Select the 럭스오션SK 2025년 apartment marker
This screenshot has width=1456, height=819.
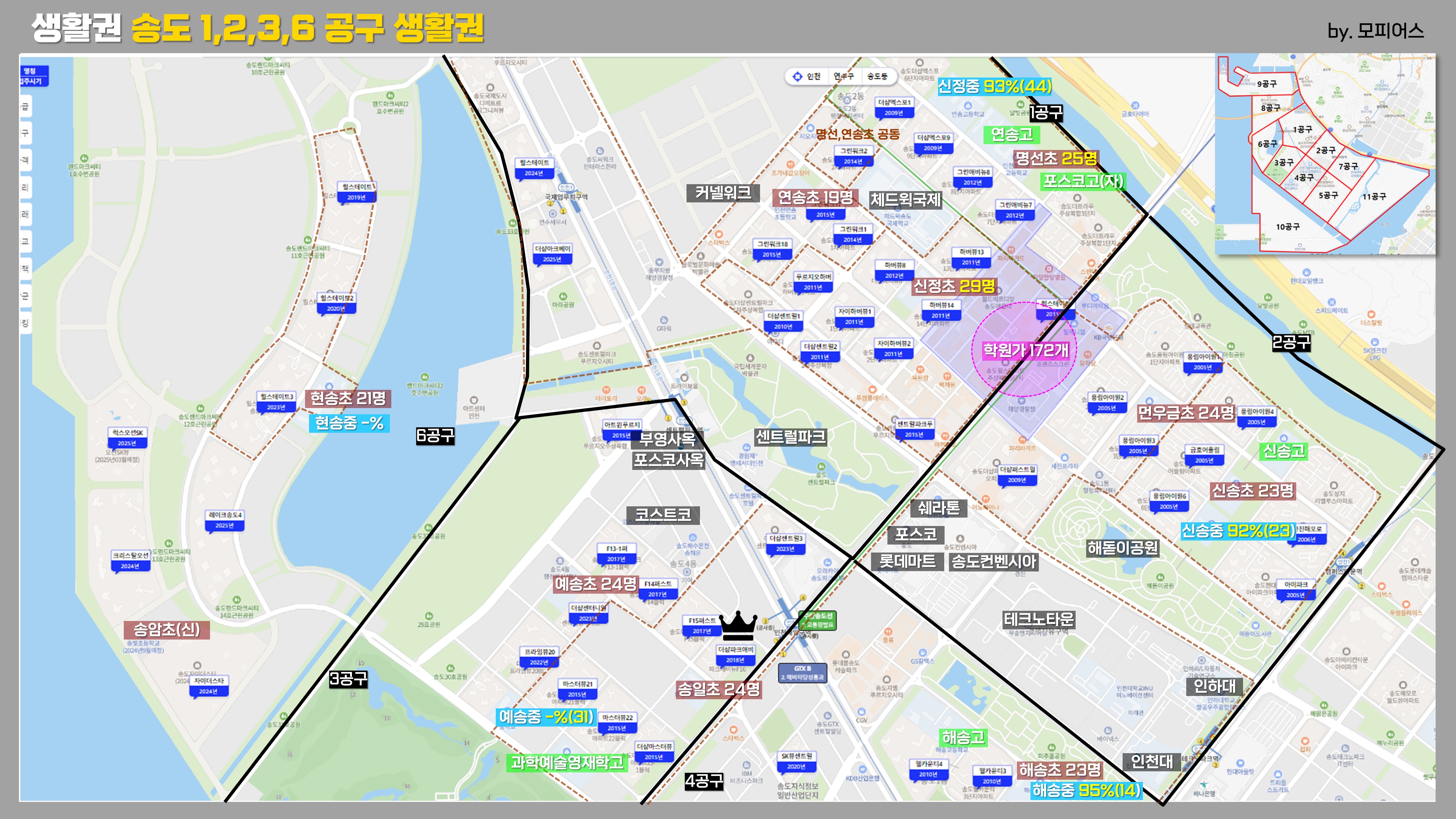[127, 438]
